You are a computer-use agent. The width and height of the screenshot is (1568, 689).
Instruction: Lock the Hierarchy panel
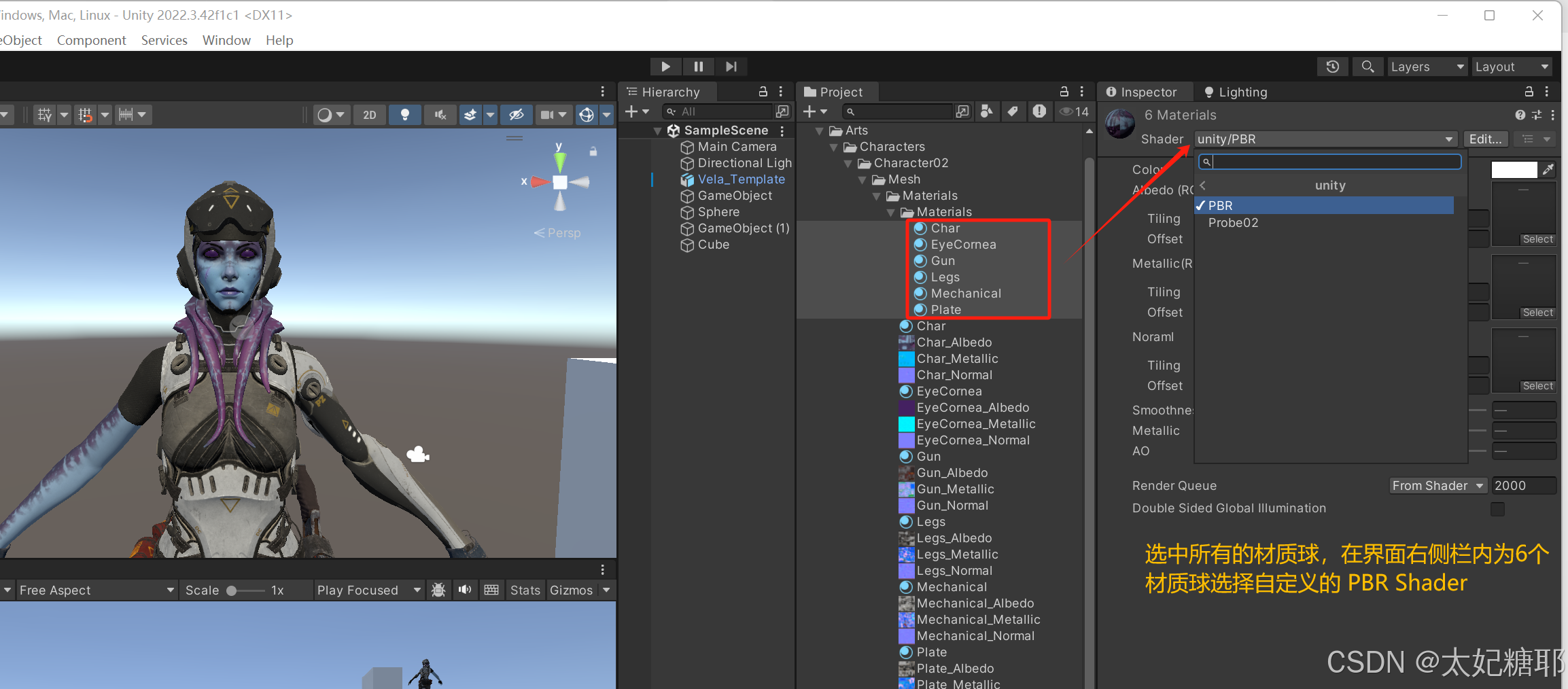pos(763,92)
